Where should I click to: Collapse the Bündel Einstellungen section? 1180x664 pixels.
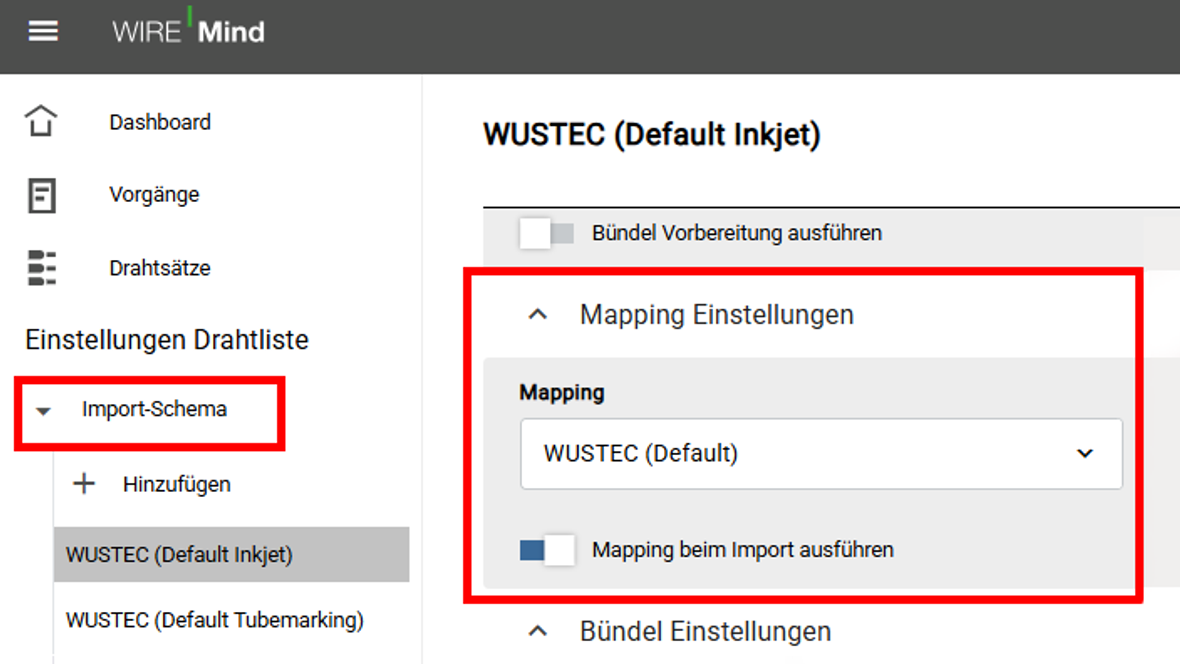point(537,632)
